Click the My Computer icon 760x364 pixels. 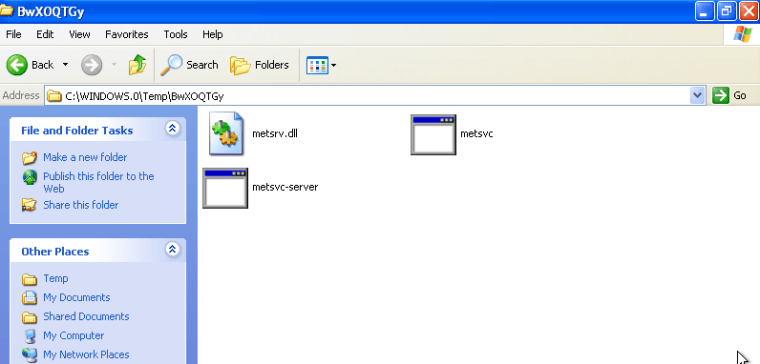[x=30, y=335]
